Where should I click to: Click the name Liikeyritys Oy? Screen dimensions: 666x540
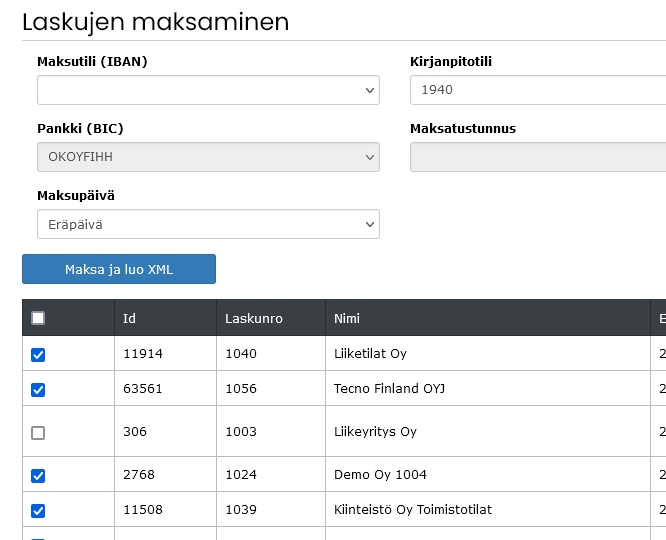[x=375, y=431]
